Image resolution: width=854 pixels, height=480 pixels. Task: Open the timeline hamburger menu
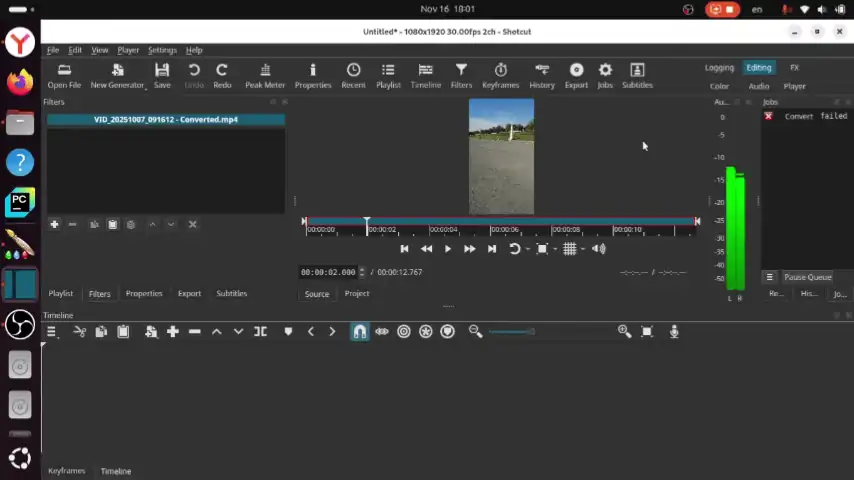pos(51,331)
